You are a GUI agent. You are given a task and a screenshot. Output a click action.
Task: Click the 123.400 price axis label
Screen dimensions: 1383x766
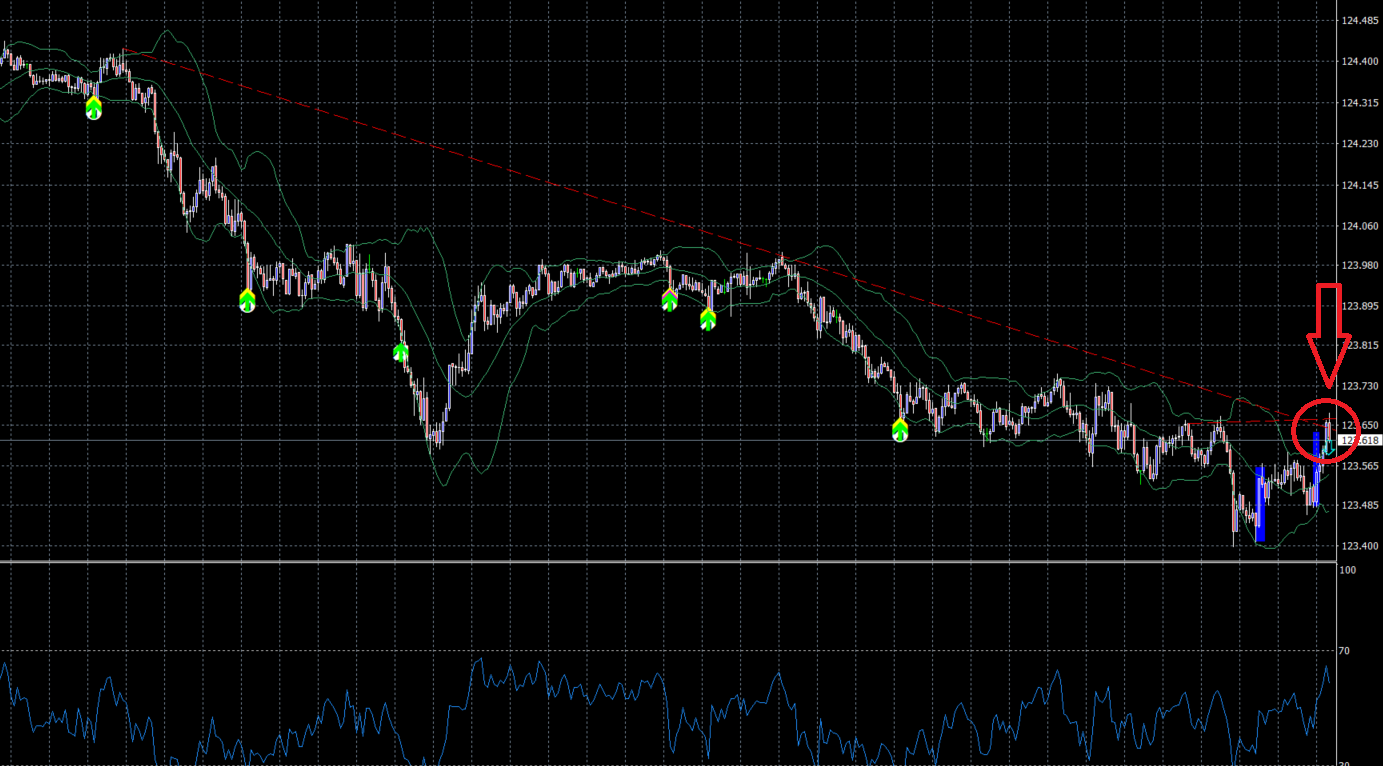pyautogui.click(x=1361, y=546)
